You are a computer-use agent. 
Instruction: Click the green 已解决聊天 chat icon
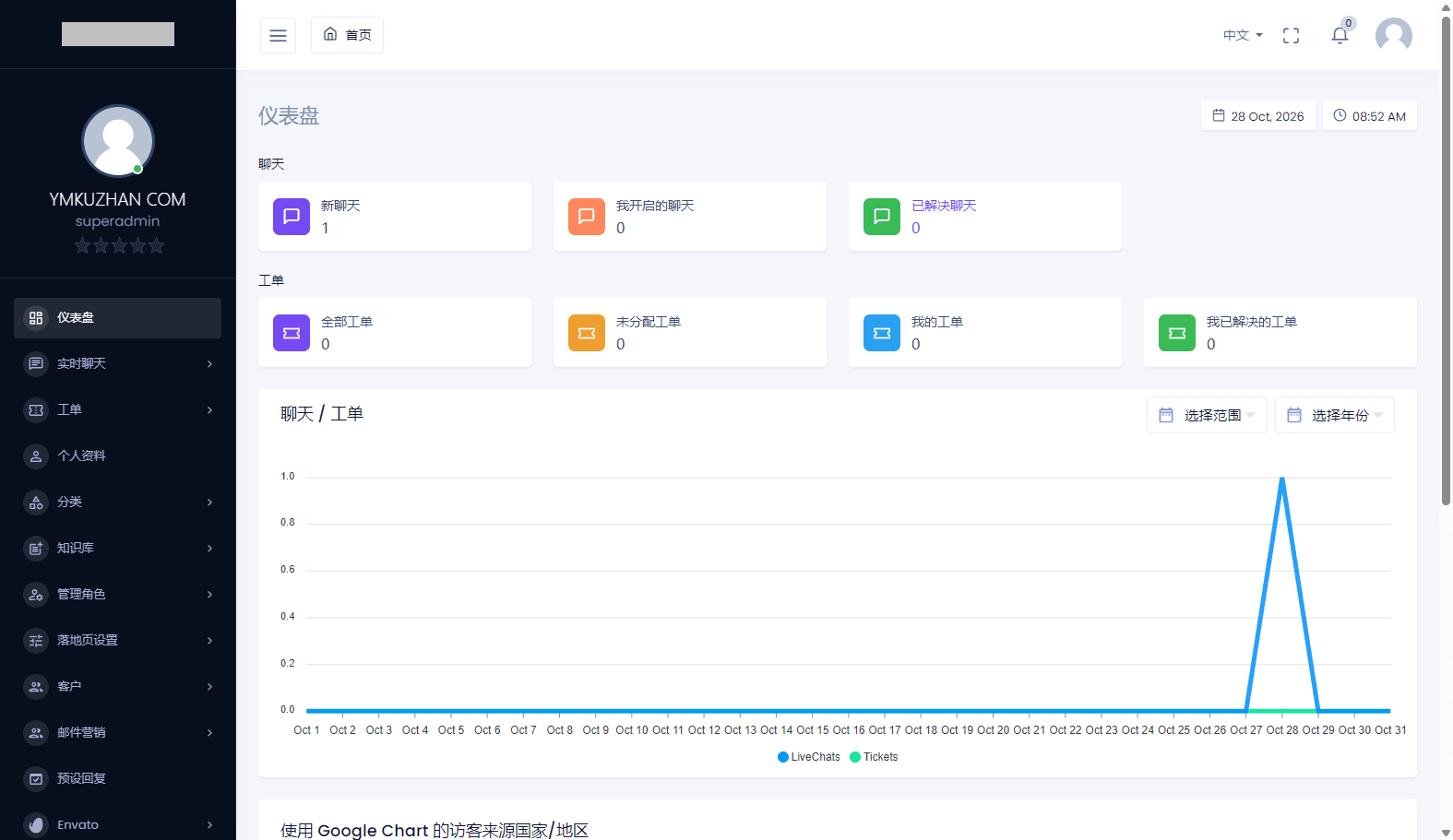click(882, 217)
